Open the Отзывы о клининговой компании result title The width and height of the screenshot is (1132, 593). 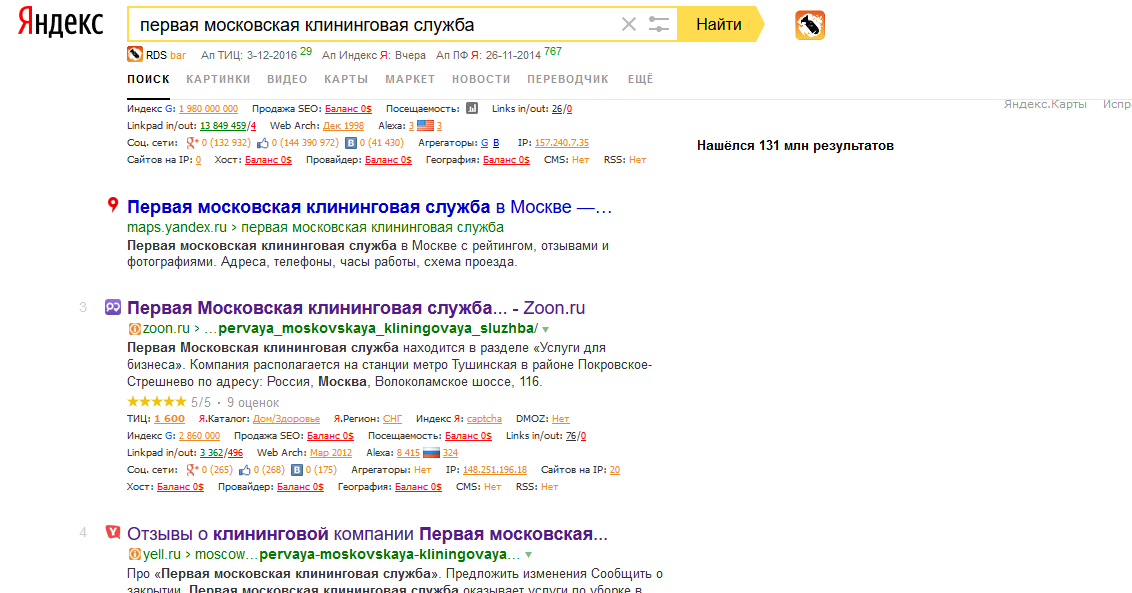[x=367, y=534]
